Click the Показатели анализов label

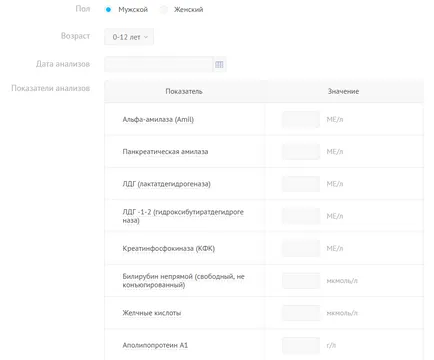[51, 88]
